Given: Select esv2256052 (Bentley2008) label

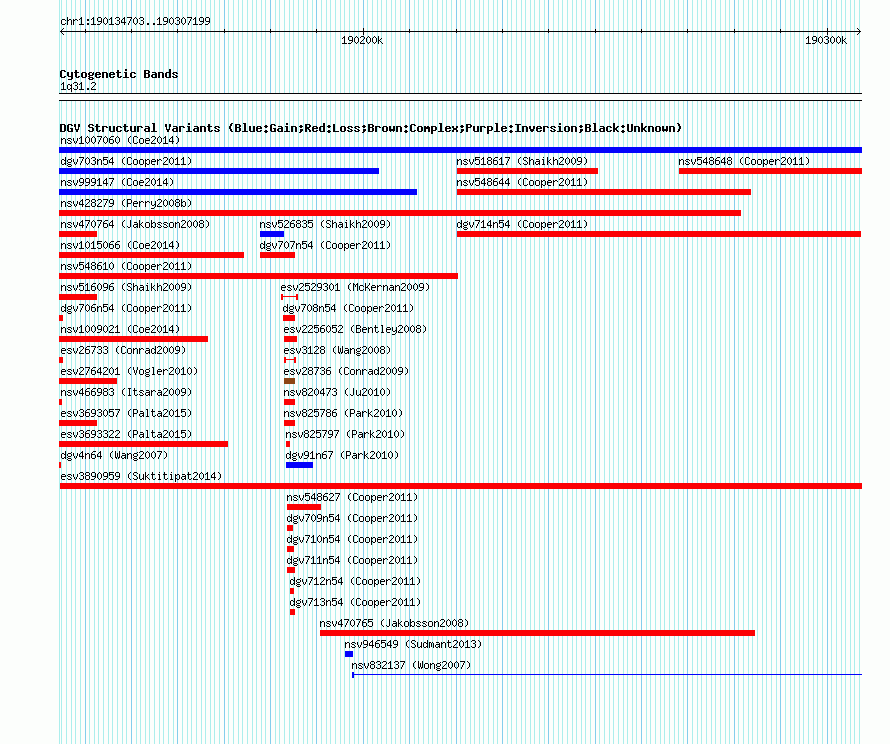Looking at the screenshot, I should 355,329.
